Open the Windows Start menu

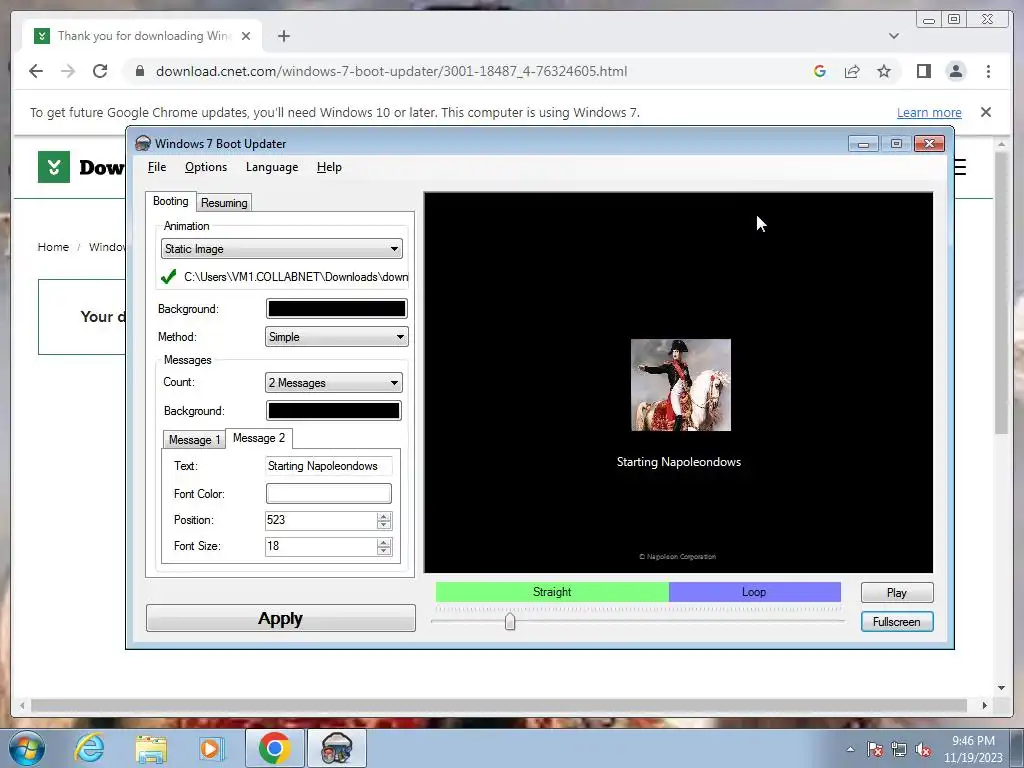[x=26, y=748]
